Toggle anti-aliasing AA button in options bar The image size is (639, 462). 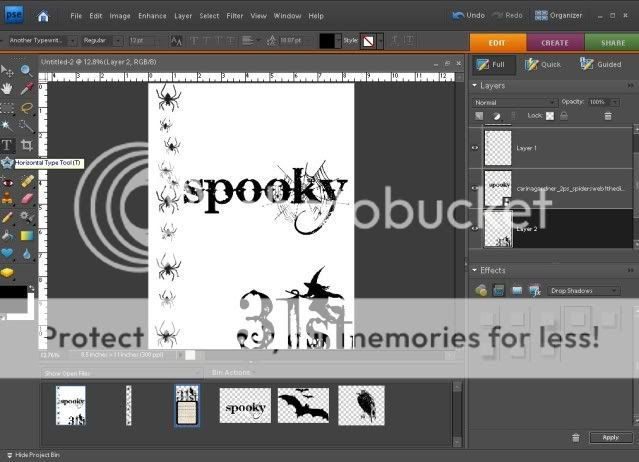176,41
